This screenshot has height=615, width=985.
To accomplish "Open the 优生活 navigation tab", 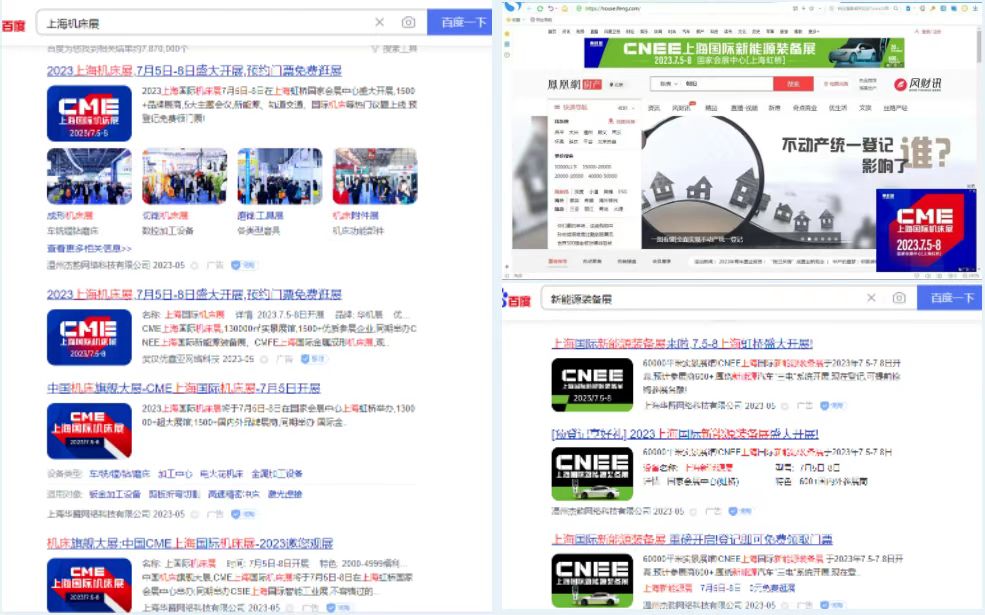I will pos(837,108).
